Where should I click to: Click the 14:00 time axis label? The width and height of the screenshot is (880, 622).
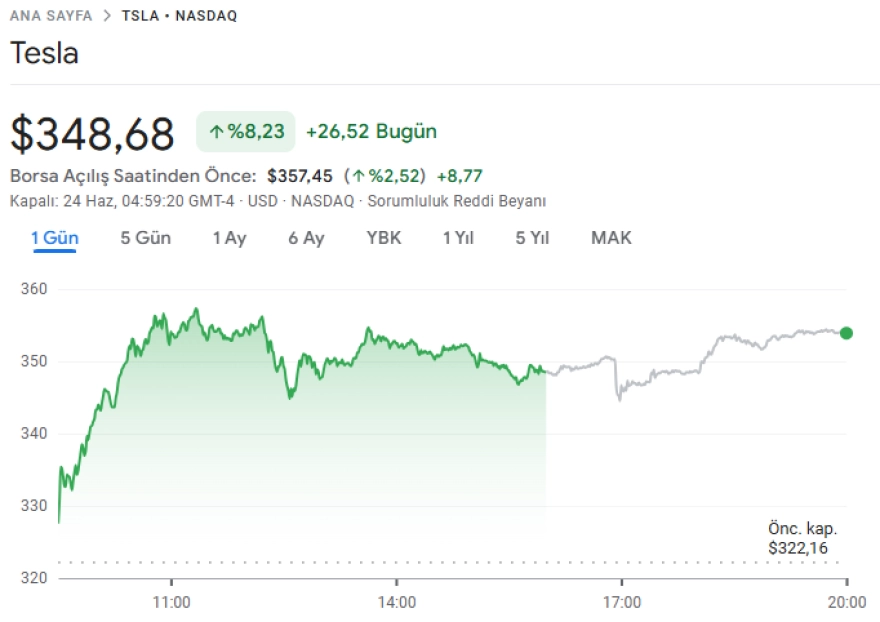(x=397, y=603)
